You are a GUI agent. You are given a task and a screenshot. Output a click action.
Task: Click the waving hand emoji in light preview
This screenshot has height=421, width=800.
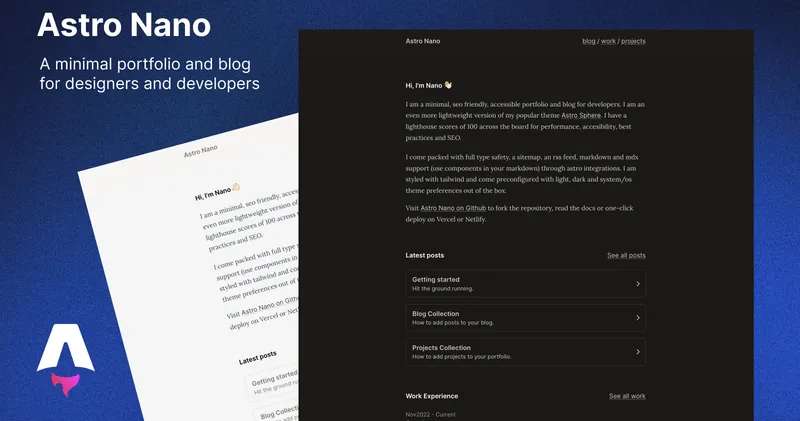(x=236, y=186)
